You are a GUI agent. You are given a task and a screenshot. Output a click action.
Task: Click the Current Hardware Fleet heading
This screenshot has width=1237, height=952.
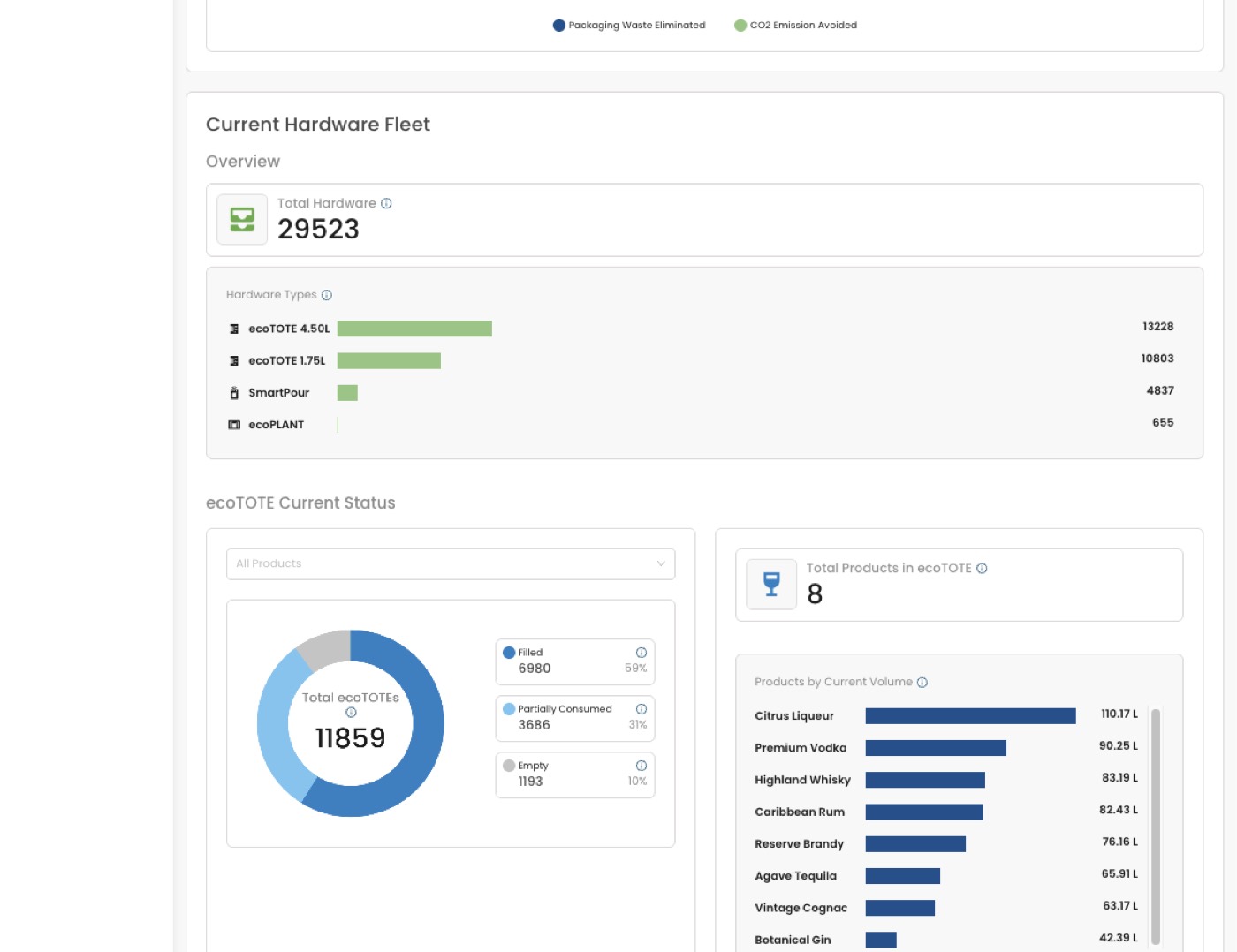pyautogui.click(x=318, y=125)
